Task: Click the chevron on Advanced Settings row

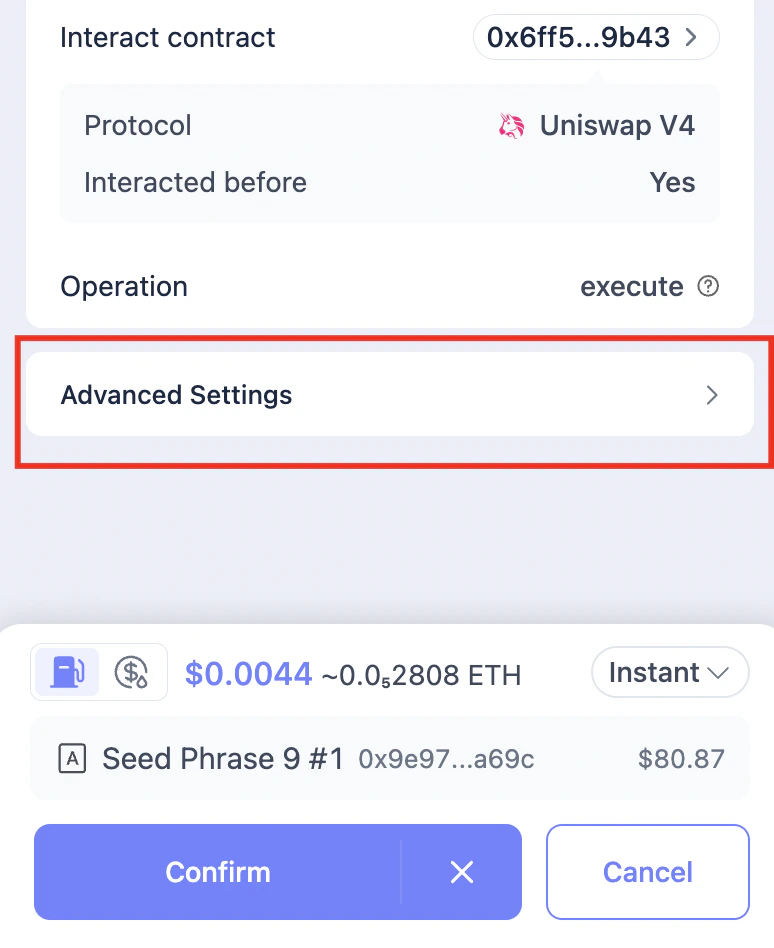Action: [712, 395]
